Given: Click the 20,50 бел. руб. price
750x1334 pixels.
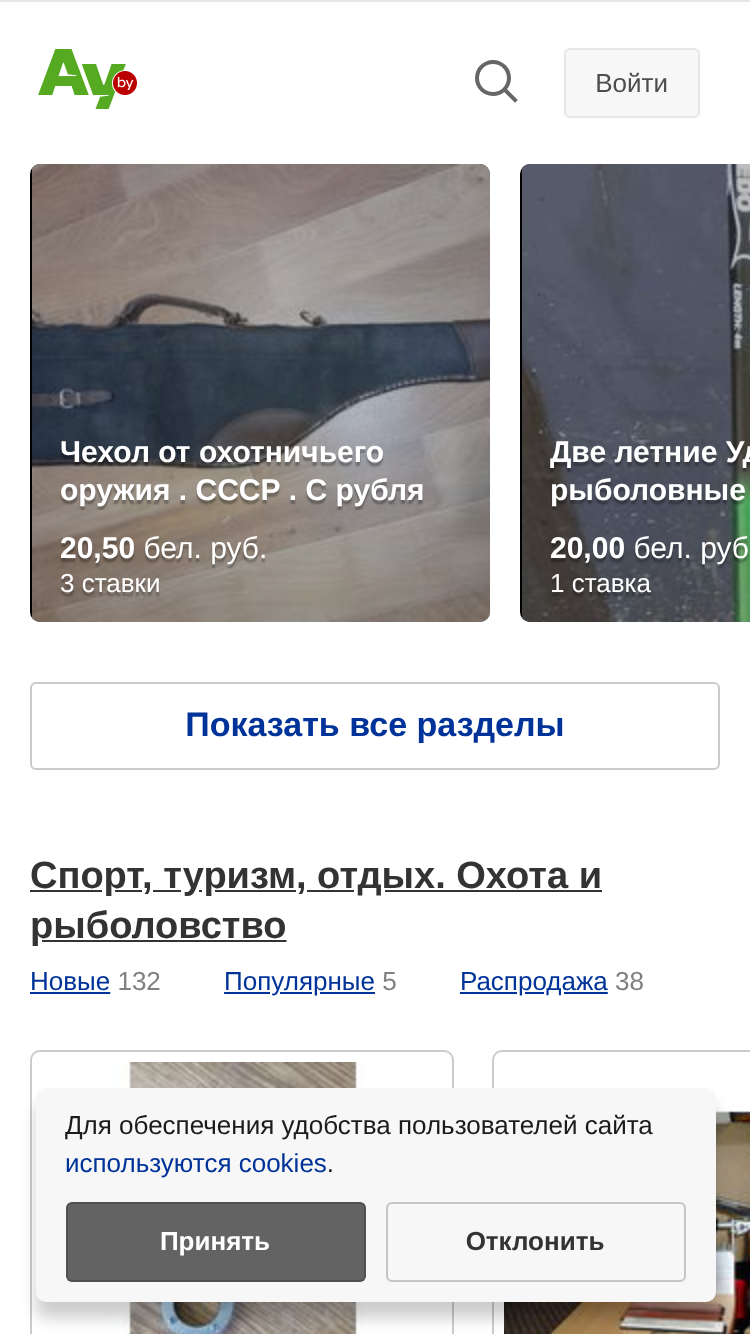Looking at the screenshot, I should coord(163,549).
